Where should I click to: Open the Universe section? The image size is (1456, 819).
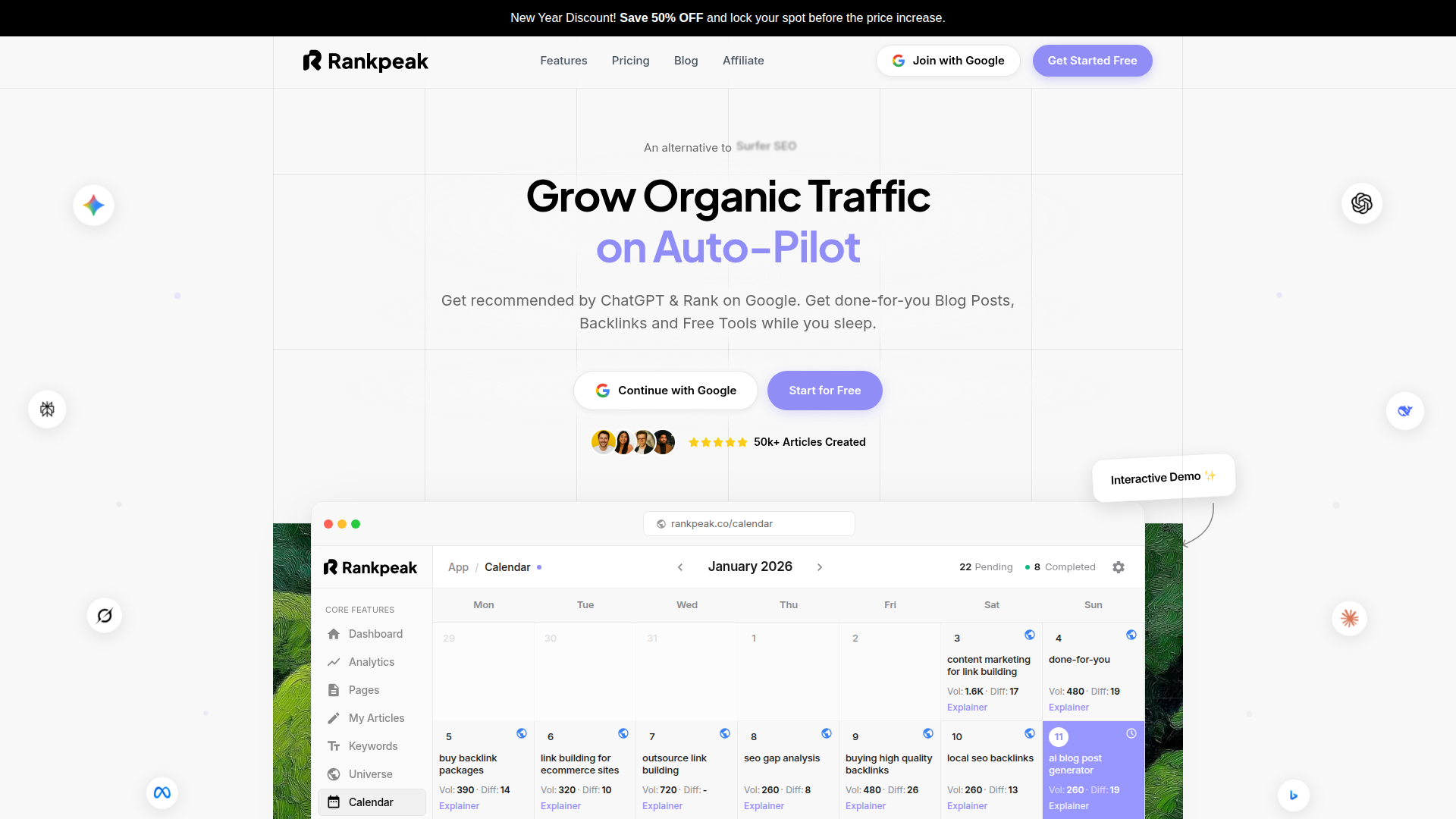click(x=370, y=773)
